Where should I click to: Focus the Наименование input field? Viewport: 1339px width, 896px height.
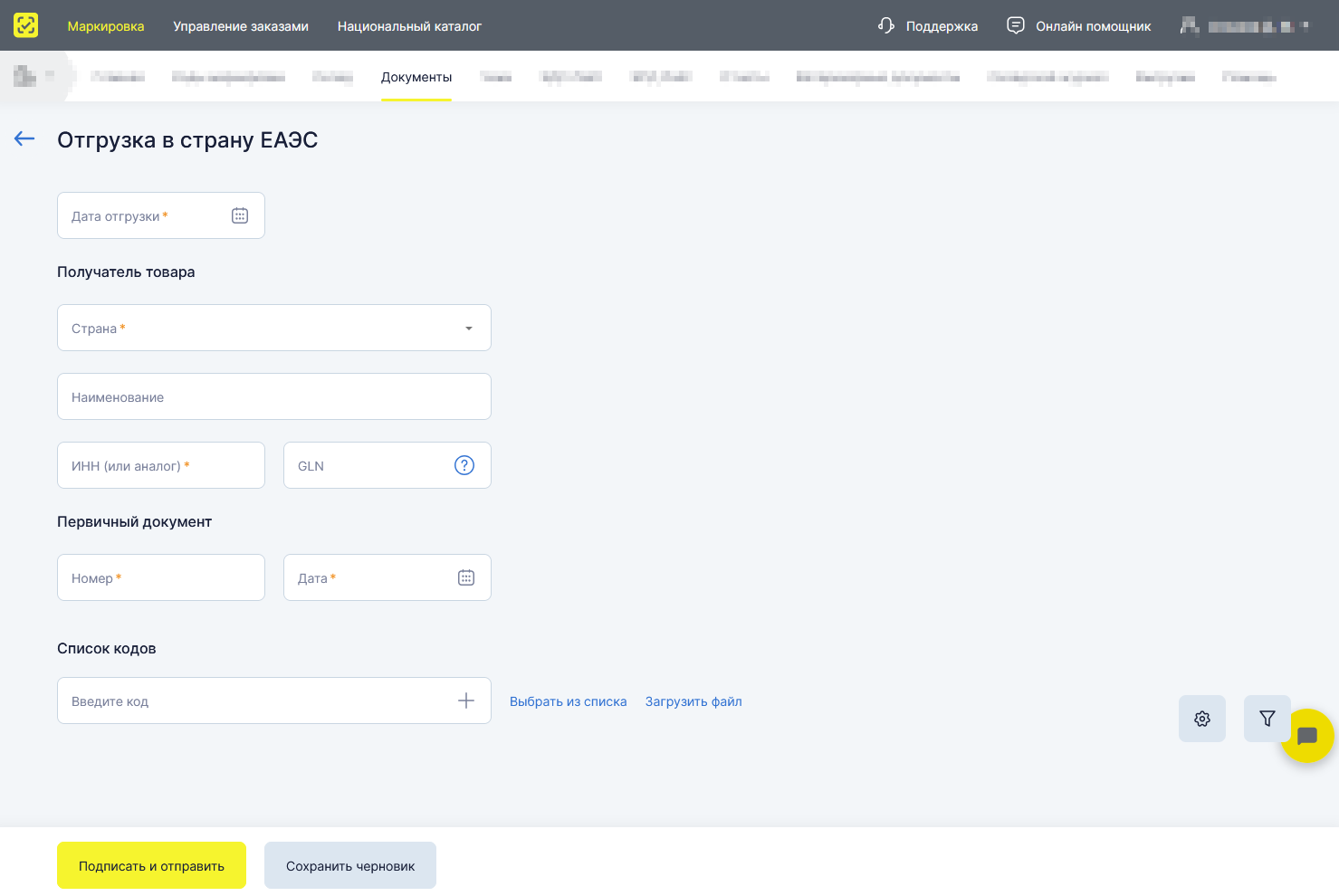[274, 396]
